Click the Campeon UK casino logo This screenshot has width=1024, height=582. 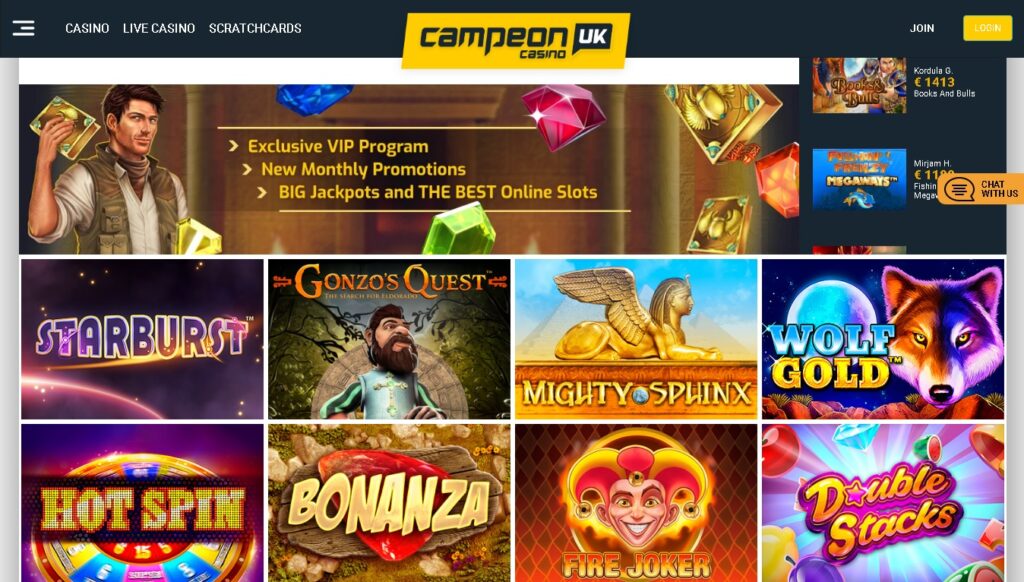(x=515, y=40)
